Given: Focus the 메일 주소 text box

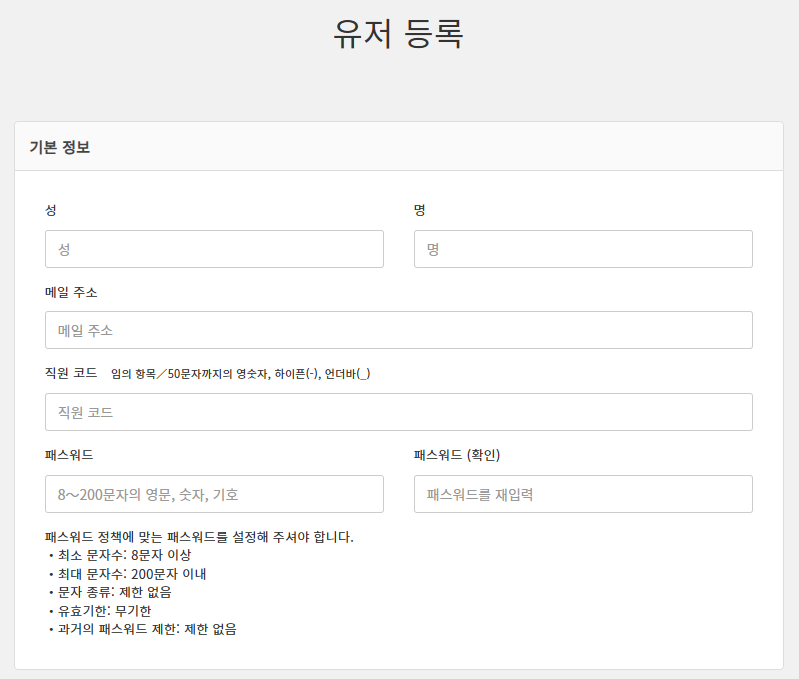Looking at the screenshot, I should click(398, 330).
